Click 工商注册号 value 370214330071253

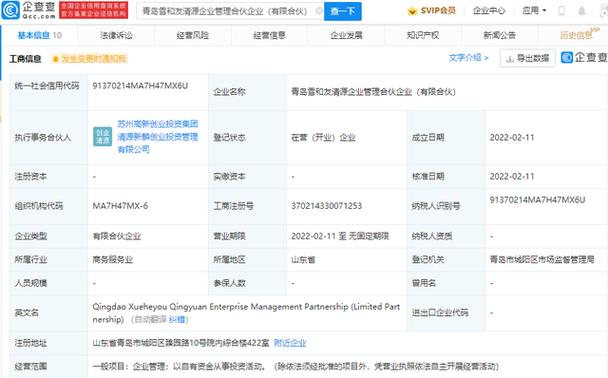[326, 206]
